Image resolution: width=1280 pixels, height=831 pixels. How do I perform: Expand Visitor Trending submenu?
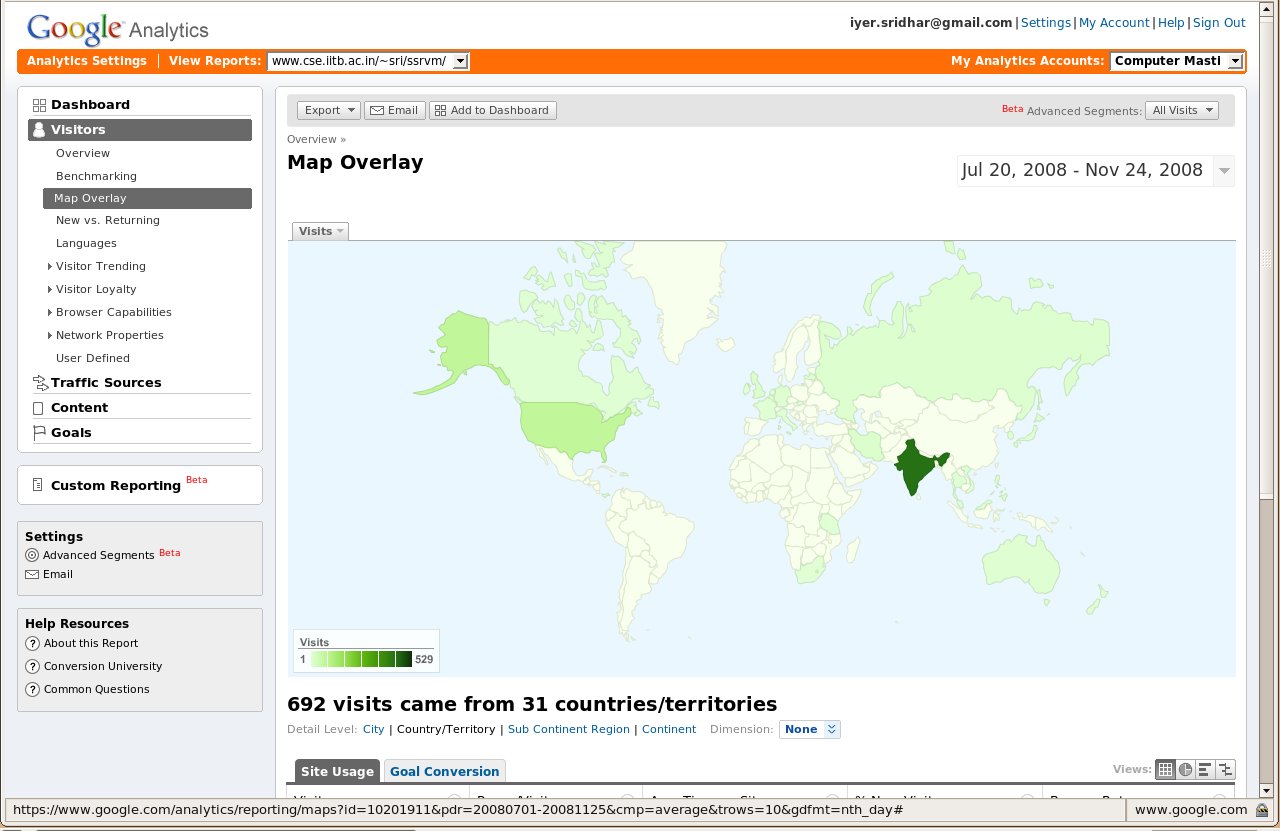[x=50, y=266]
